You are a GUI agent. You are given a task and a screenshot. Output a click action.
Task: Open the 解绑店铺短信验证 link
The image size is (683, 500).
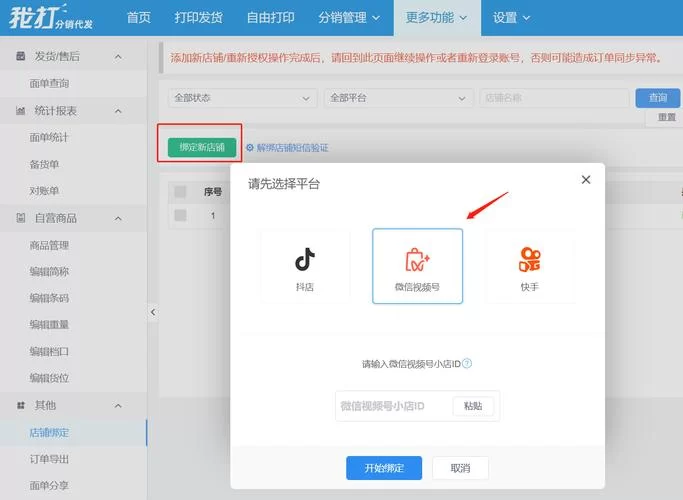click(292, 148)
